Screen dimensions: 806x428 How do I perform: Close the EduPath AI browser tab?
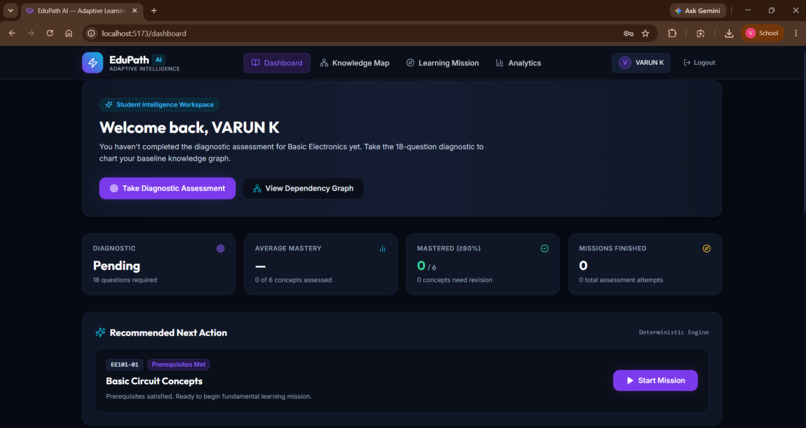[135, 11]
